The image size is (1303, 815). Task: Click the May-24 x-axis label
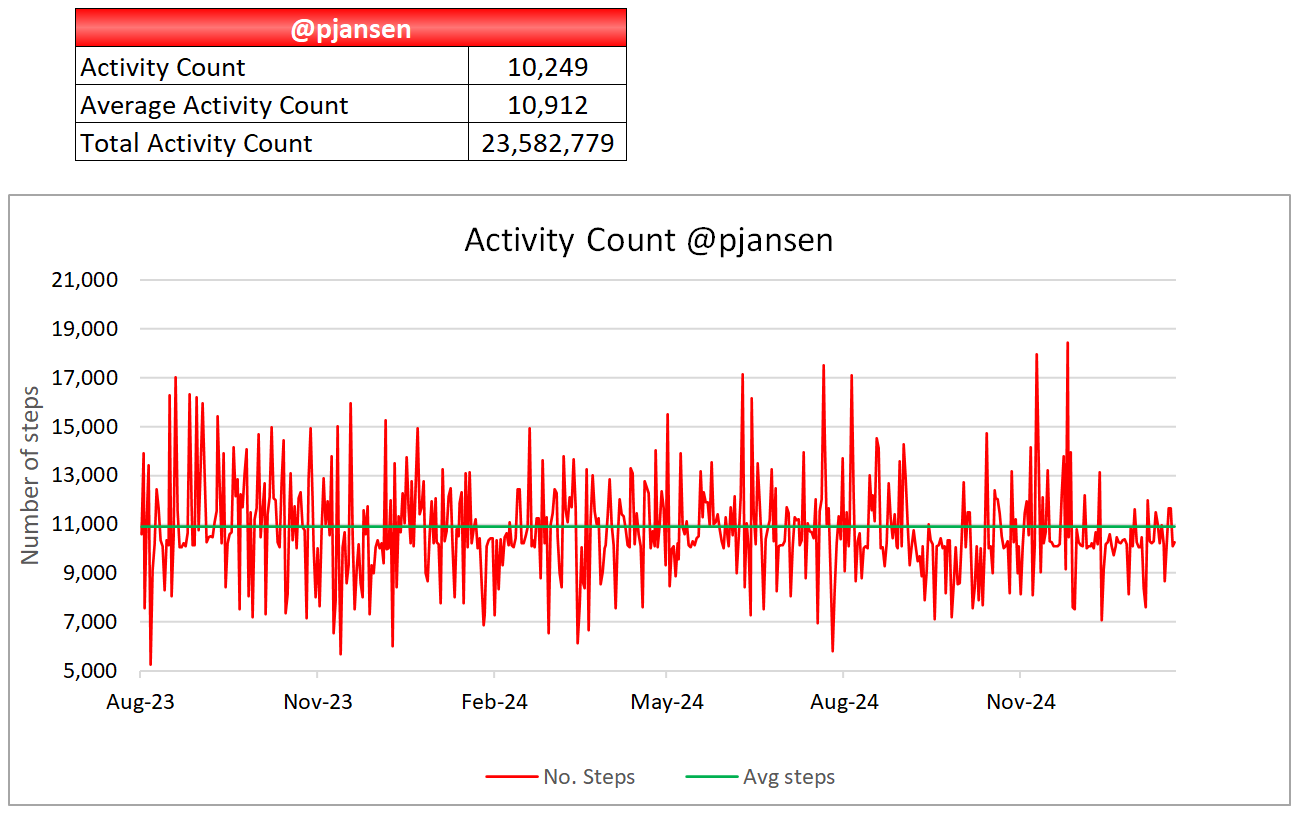click(x=667, y=702)
